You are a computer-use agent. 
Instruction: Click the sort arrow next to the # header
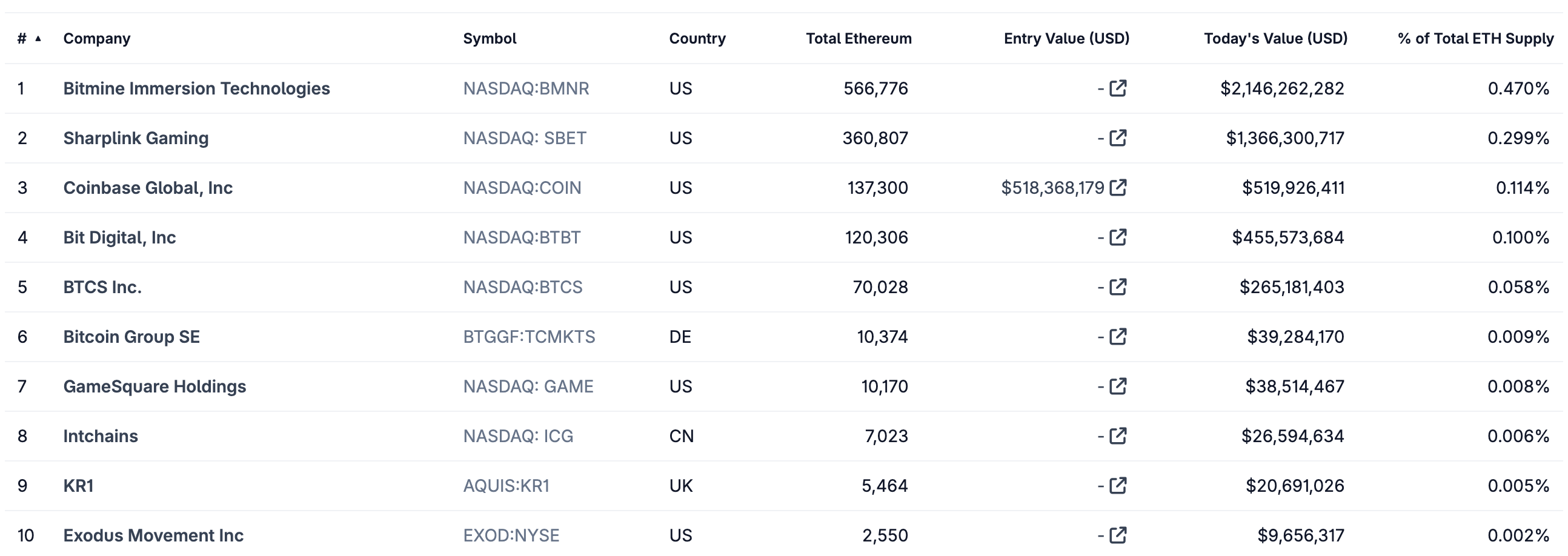[39, 38]
